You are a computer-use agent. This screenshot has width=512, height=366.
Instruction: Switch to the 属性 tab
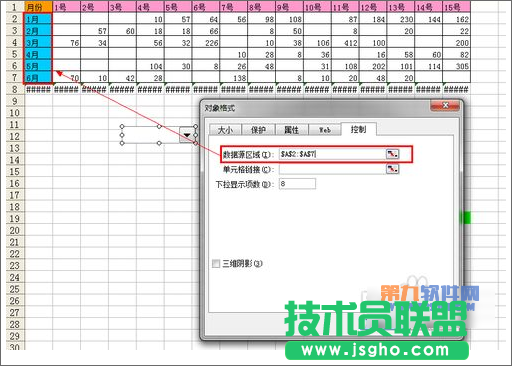292,130
